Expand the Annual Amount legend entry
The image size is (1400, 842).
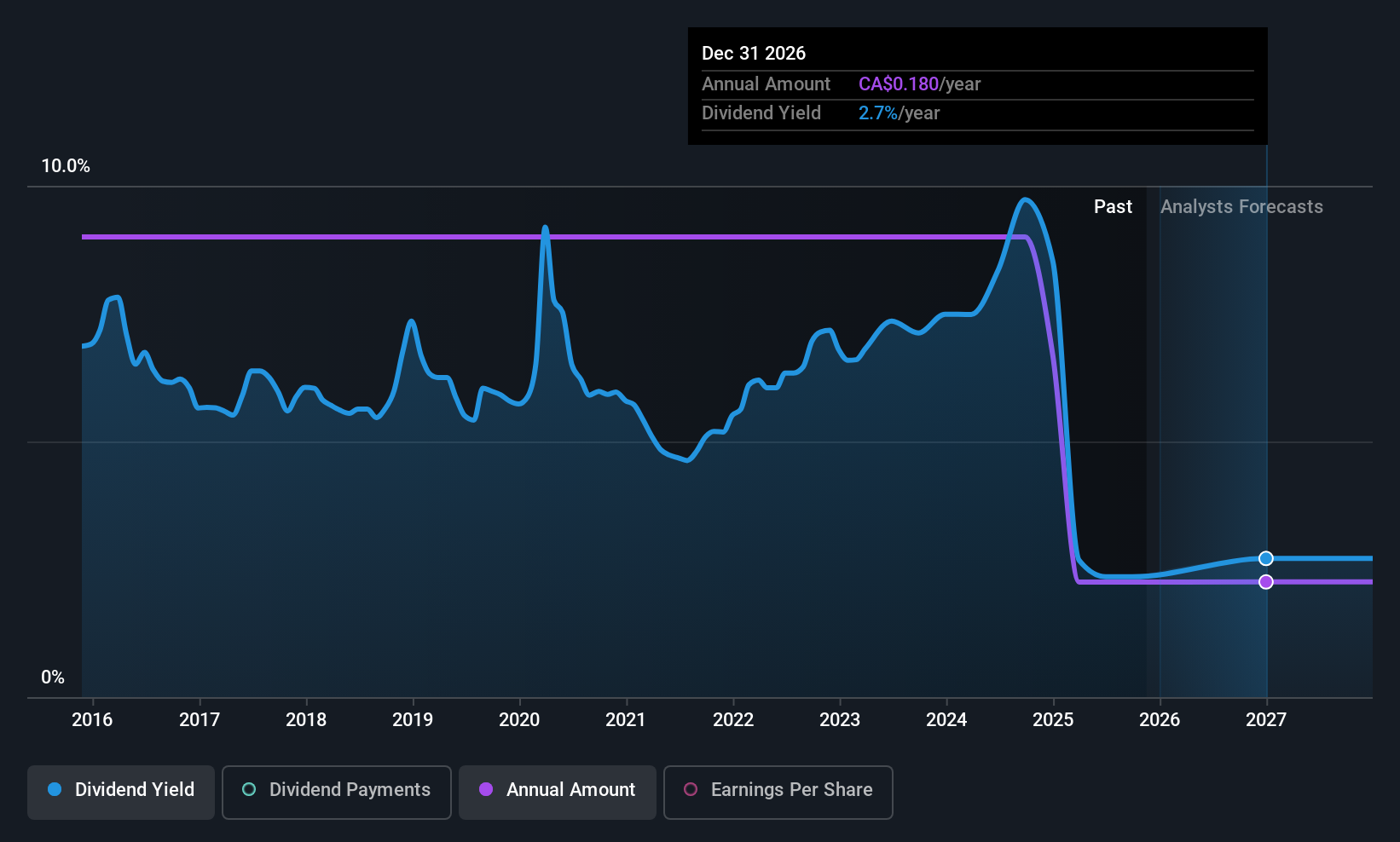557,792
